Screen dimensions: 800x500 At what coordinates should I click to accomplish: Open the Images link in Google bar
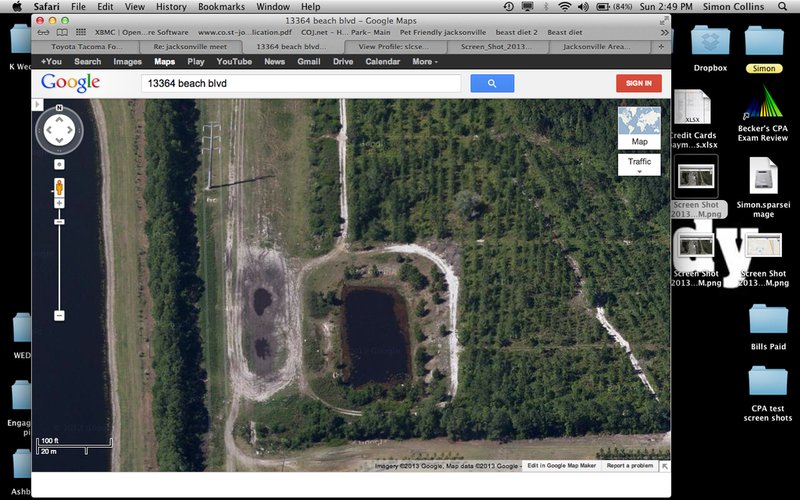(128, 61)
